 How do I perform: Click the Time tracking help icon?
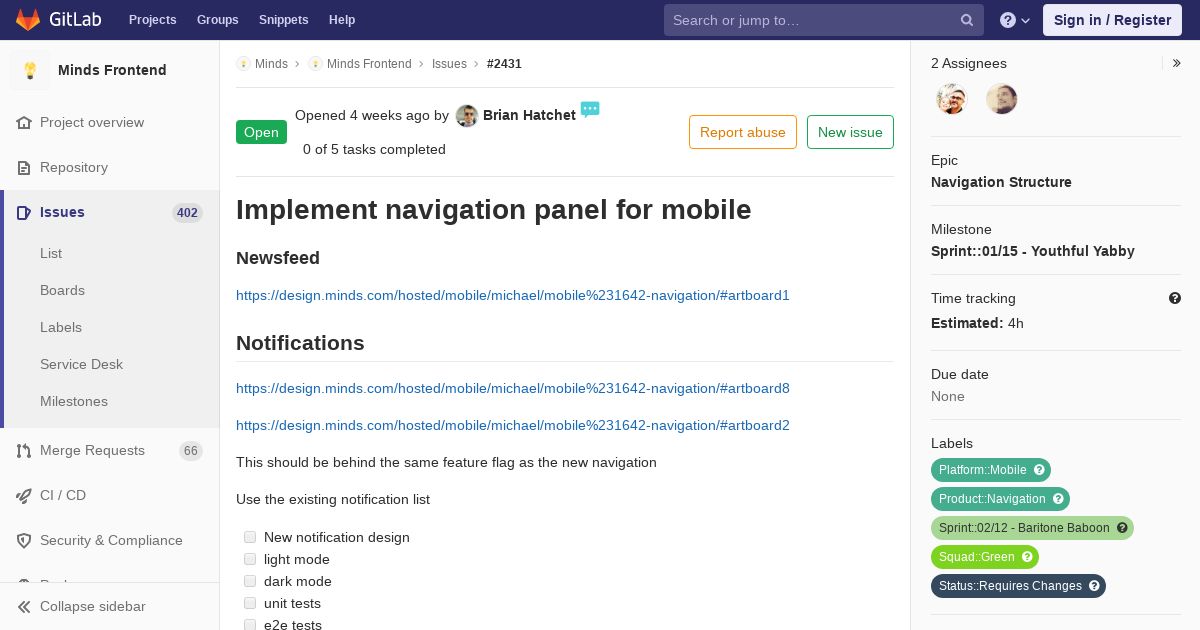pyautogui.click(x=1175, y=298)
